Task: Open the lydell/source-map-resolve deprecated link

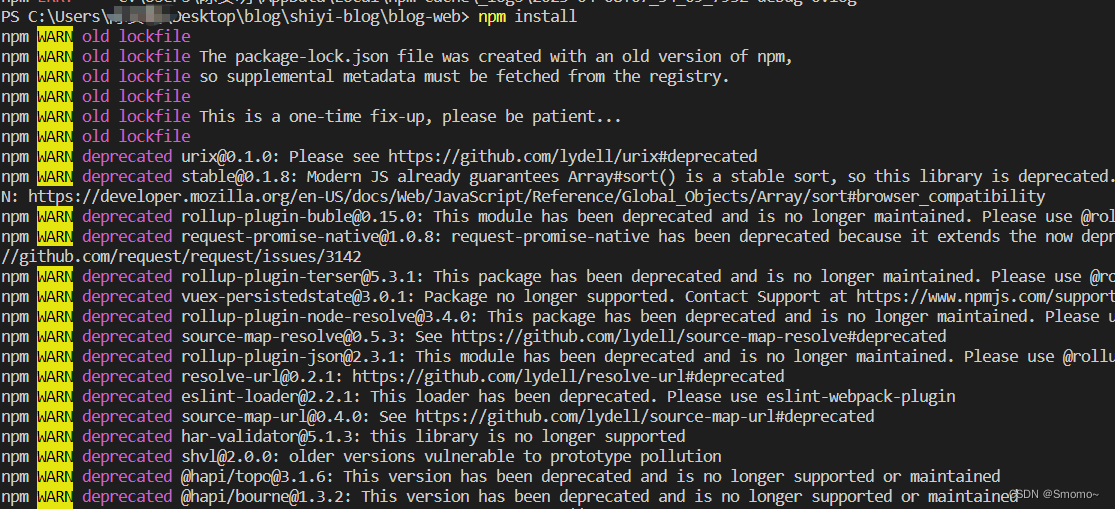Action: [x=698, y=336]
